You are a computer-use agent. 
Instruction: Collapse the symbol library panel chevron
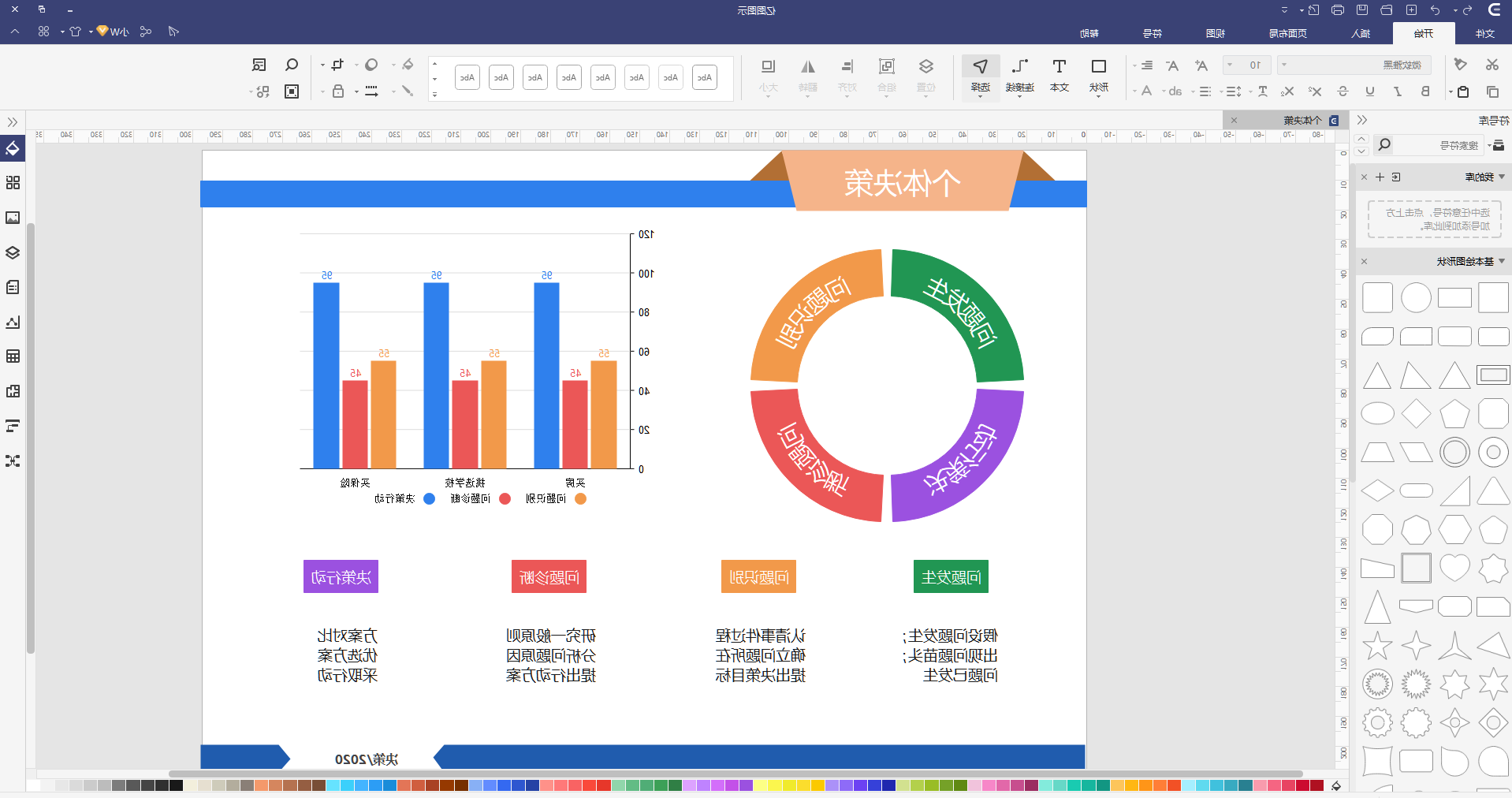coord(1362,121)
